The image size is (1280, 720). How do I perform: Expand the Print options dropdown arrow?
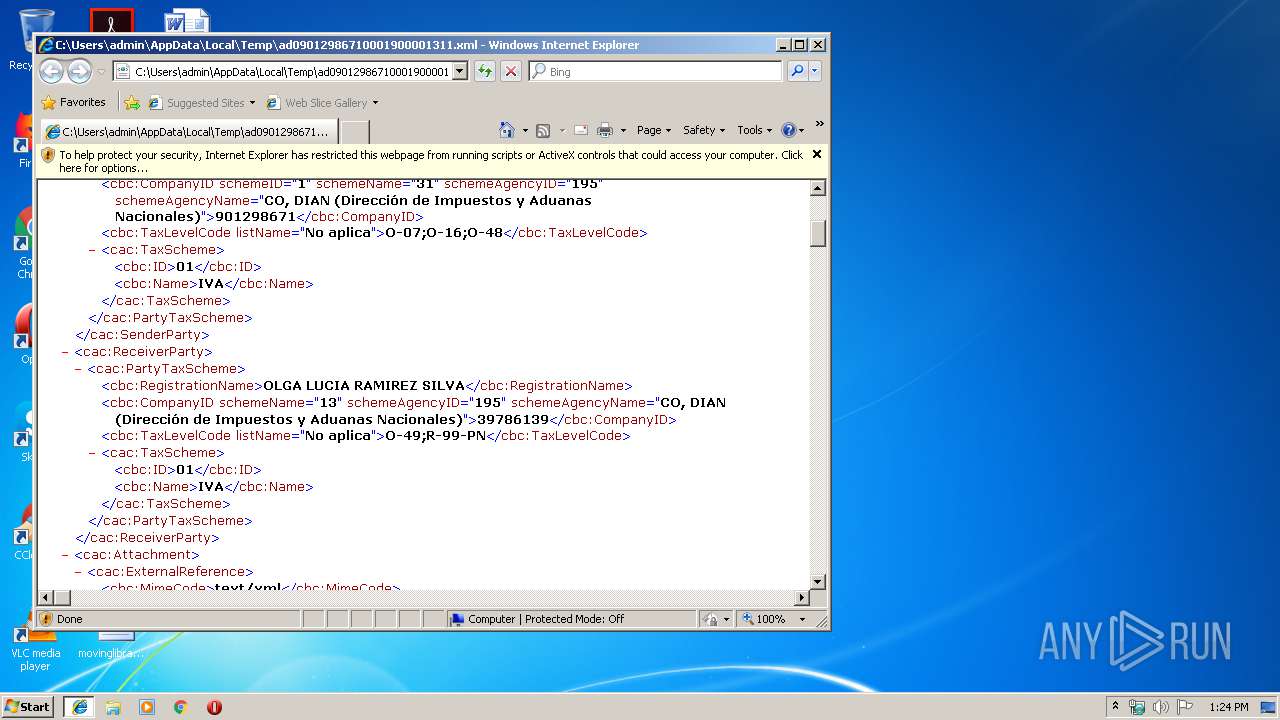click(x=623, y=130)
